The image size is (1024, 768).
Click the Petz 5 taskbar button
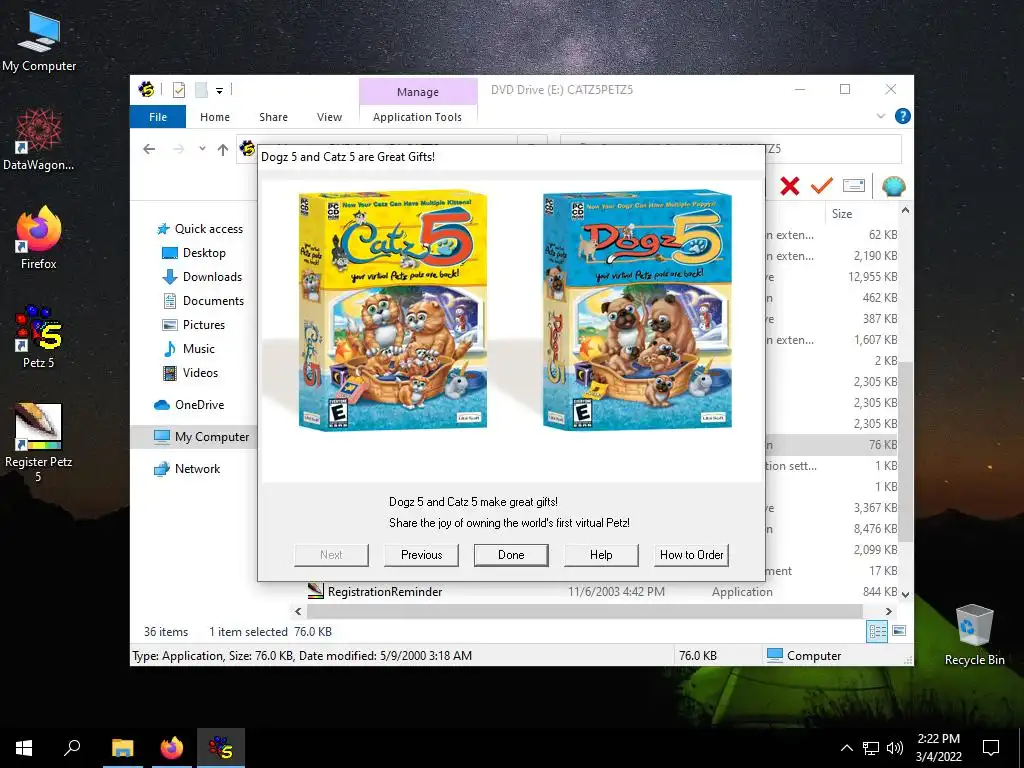[221, 748]
